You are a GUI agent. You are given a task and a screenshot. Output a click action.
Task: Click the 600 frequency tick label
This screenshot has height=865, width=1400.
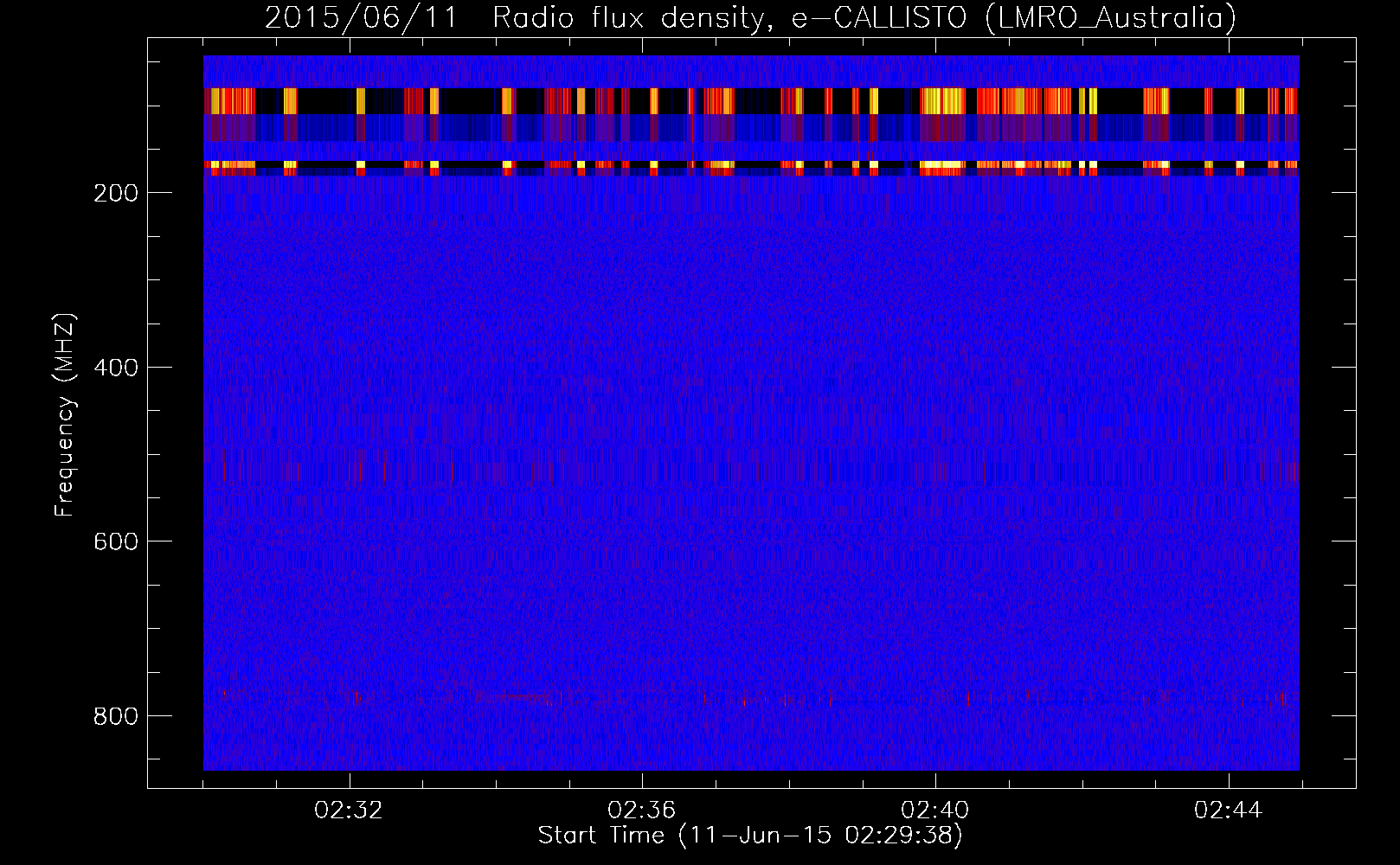tap(115, 541)
